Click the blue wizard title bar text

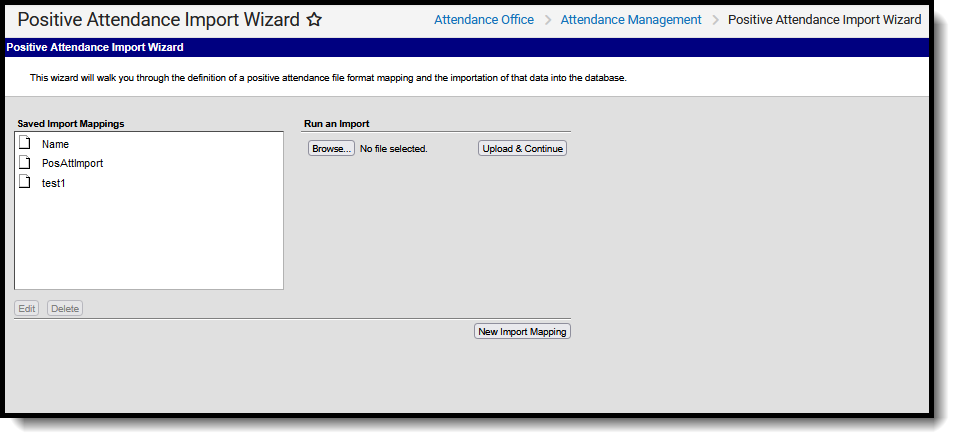point(95,47)
